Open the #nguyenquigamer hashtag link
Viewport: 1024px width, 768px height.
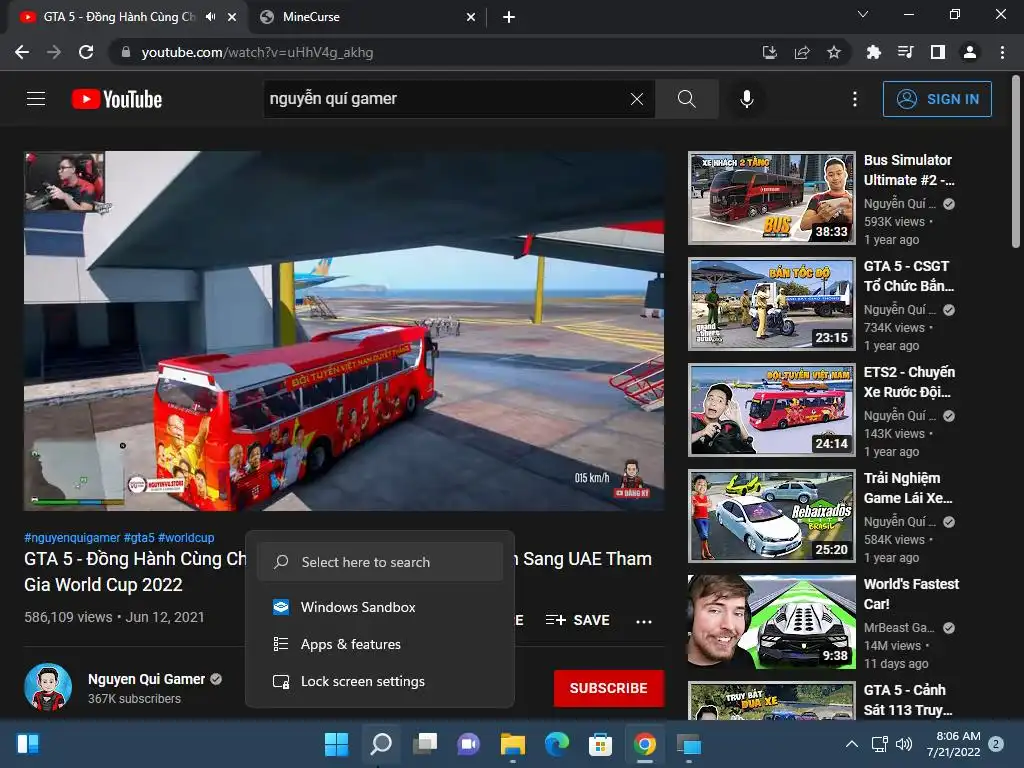[x=72, y=537]
